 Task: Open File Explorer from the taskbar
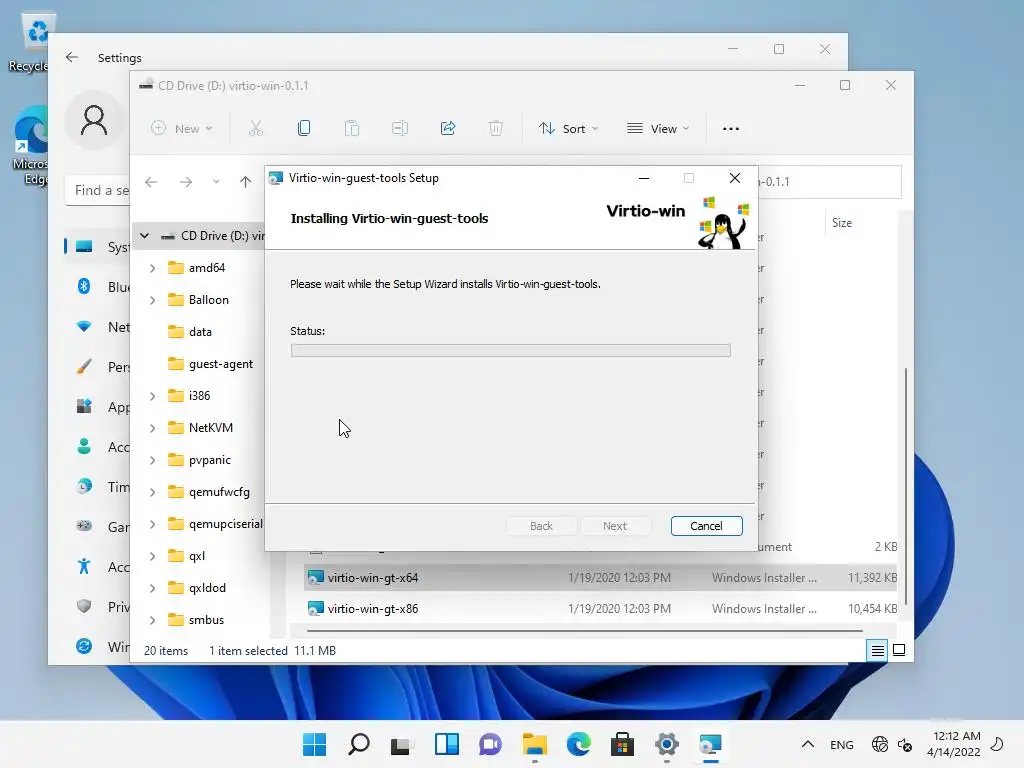tap(535, 744)
